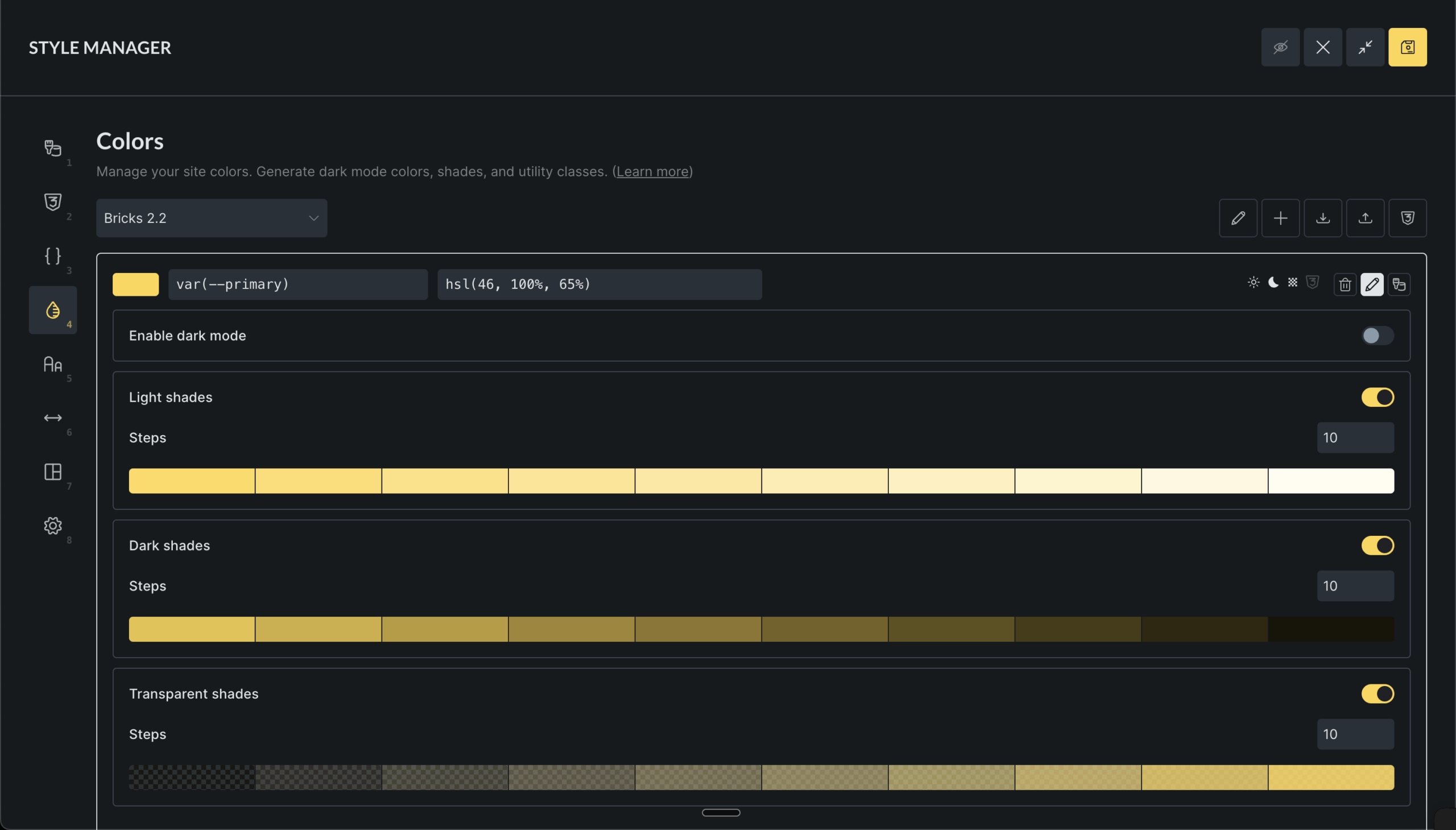This screenshot has width=1456, height=830.
Task: Open the spacing tab with the horizontal arrows
Action: click(52, 418)
